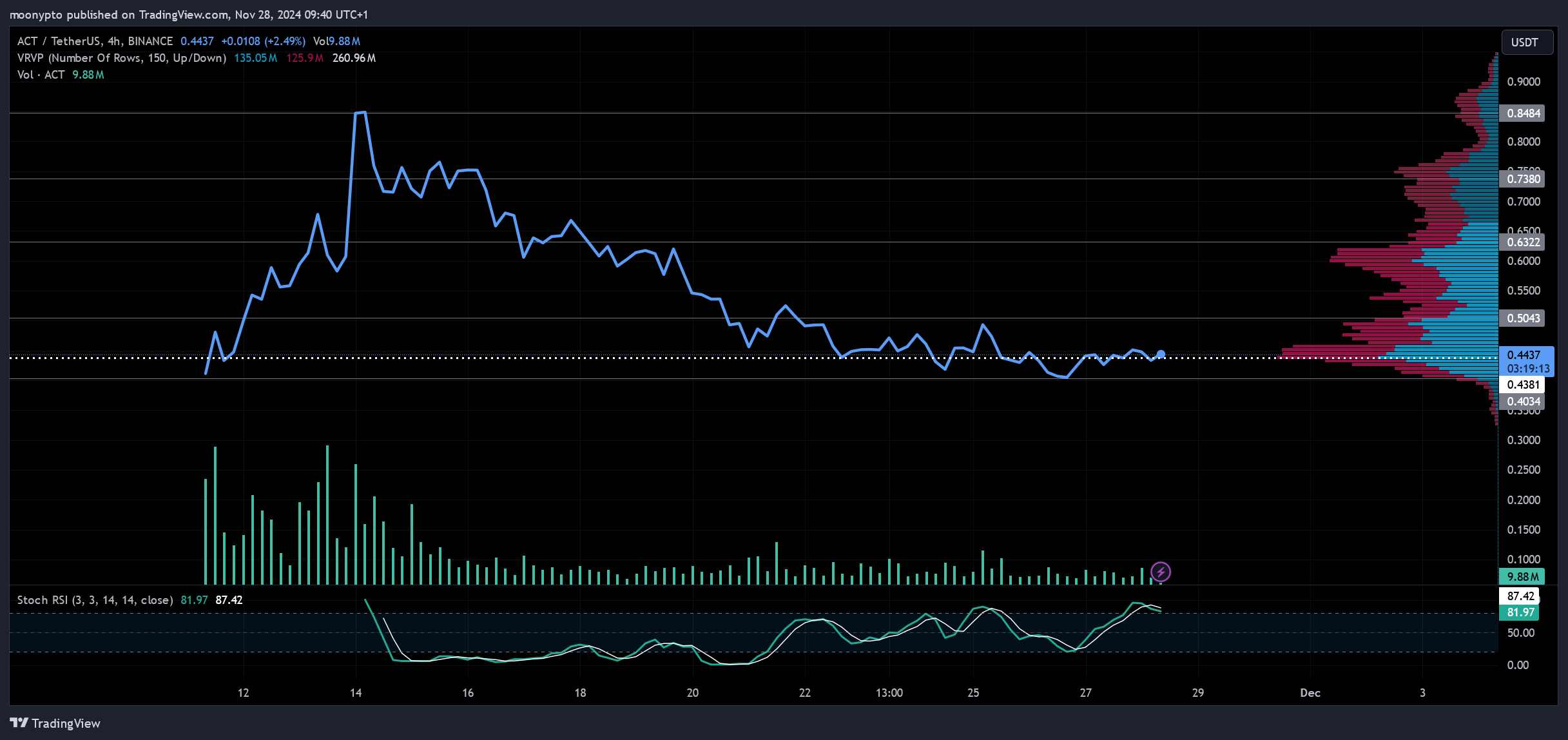The height and width of the screenshot is (740, 1568).
Task: Click the 0.6322 price level label
Action: click(x=1524, y=242)
